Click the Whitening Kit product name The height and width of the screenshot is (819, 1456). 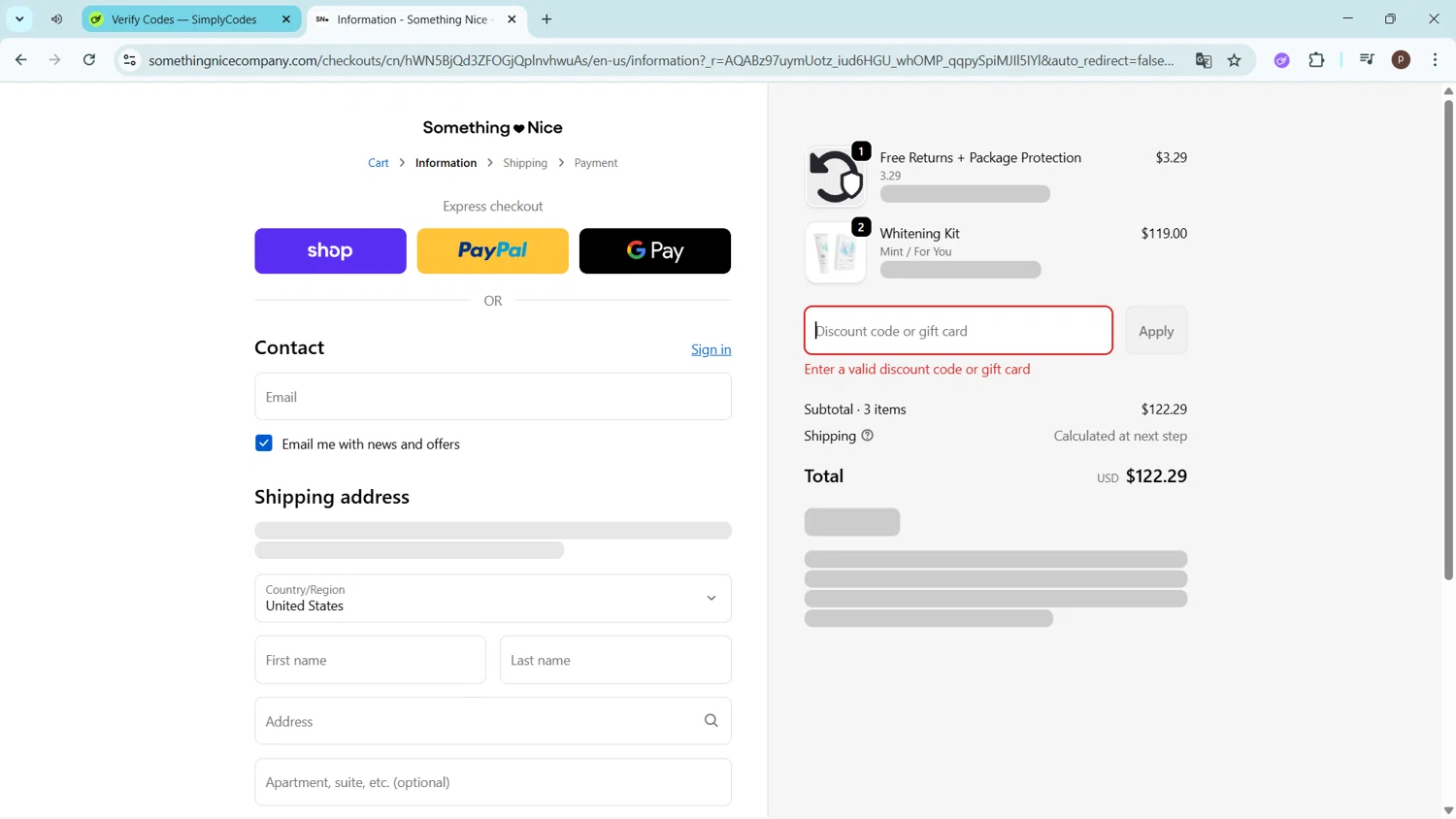(x=919, y=233)
